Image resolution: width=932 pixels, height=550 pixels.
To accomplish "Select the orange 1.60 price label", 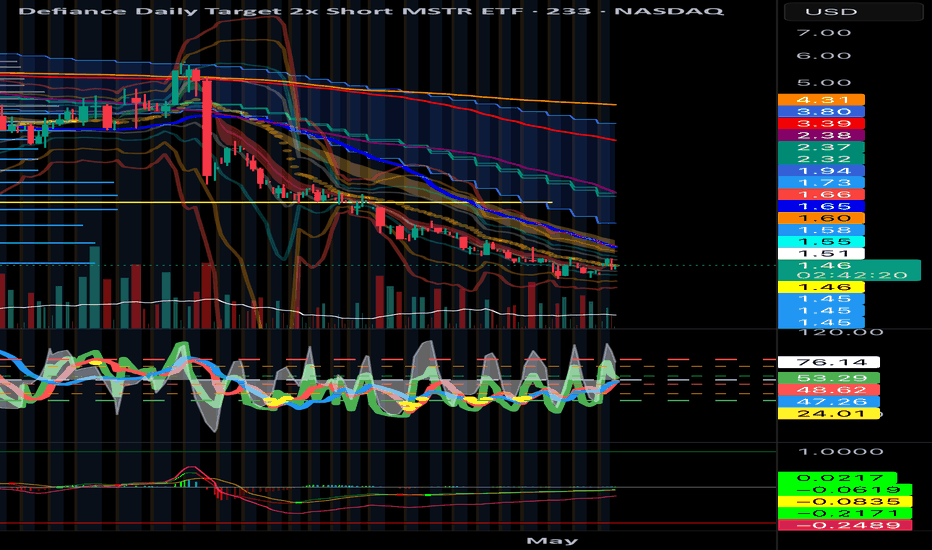I will (x=821, y=218).
